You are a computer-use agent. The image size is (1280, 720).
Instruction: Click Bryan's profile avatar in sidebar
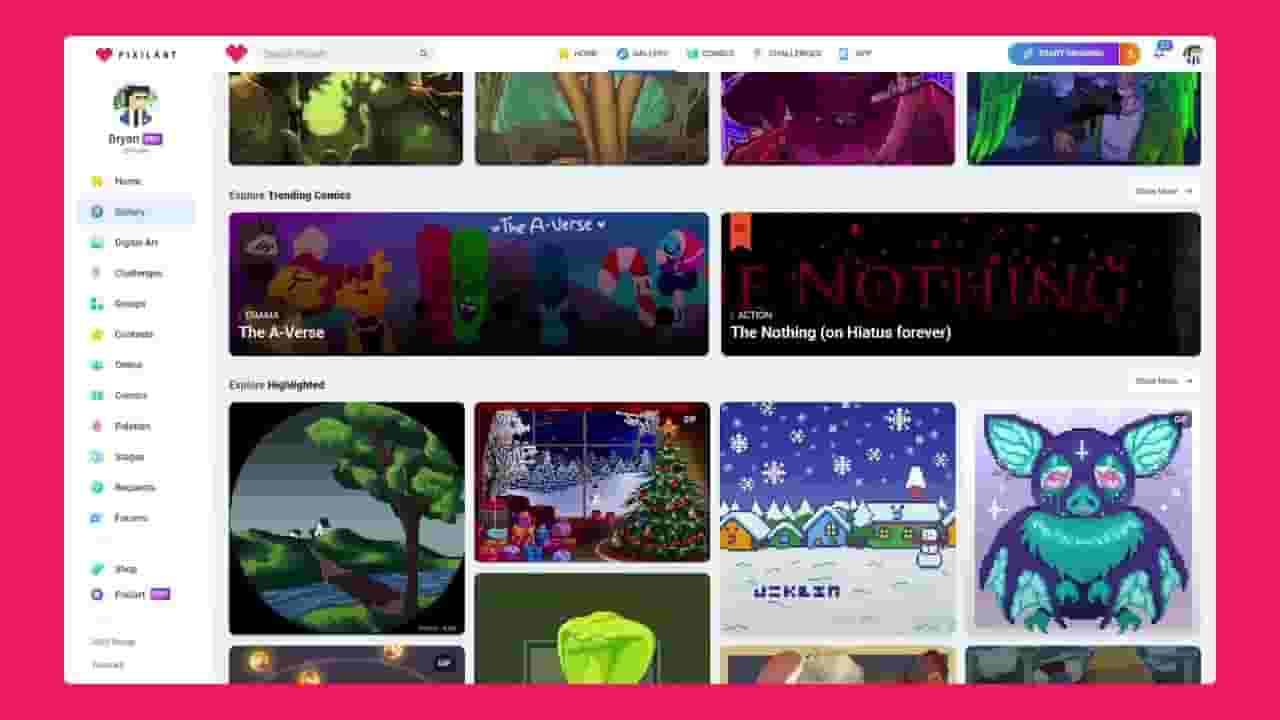point(135,107)
